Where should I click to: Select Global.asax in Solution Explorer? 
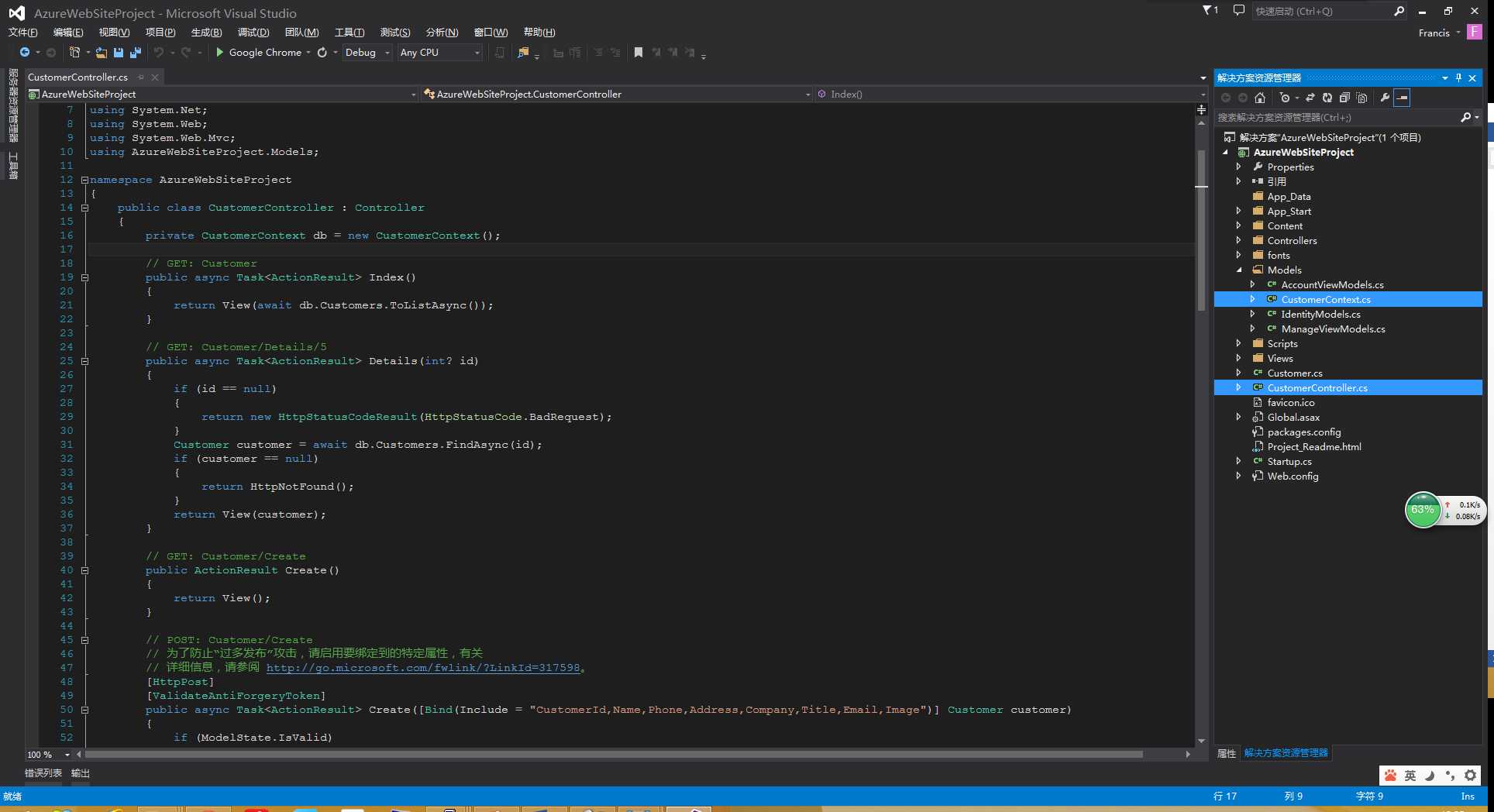point(1293,417)
